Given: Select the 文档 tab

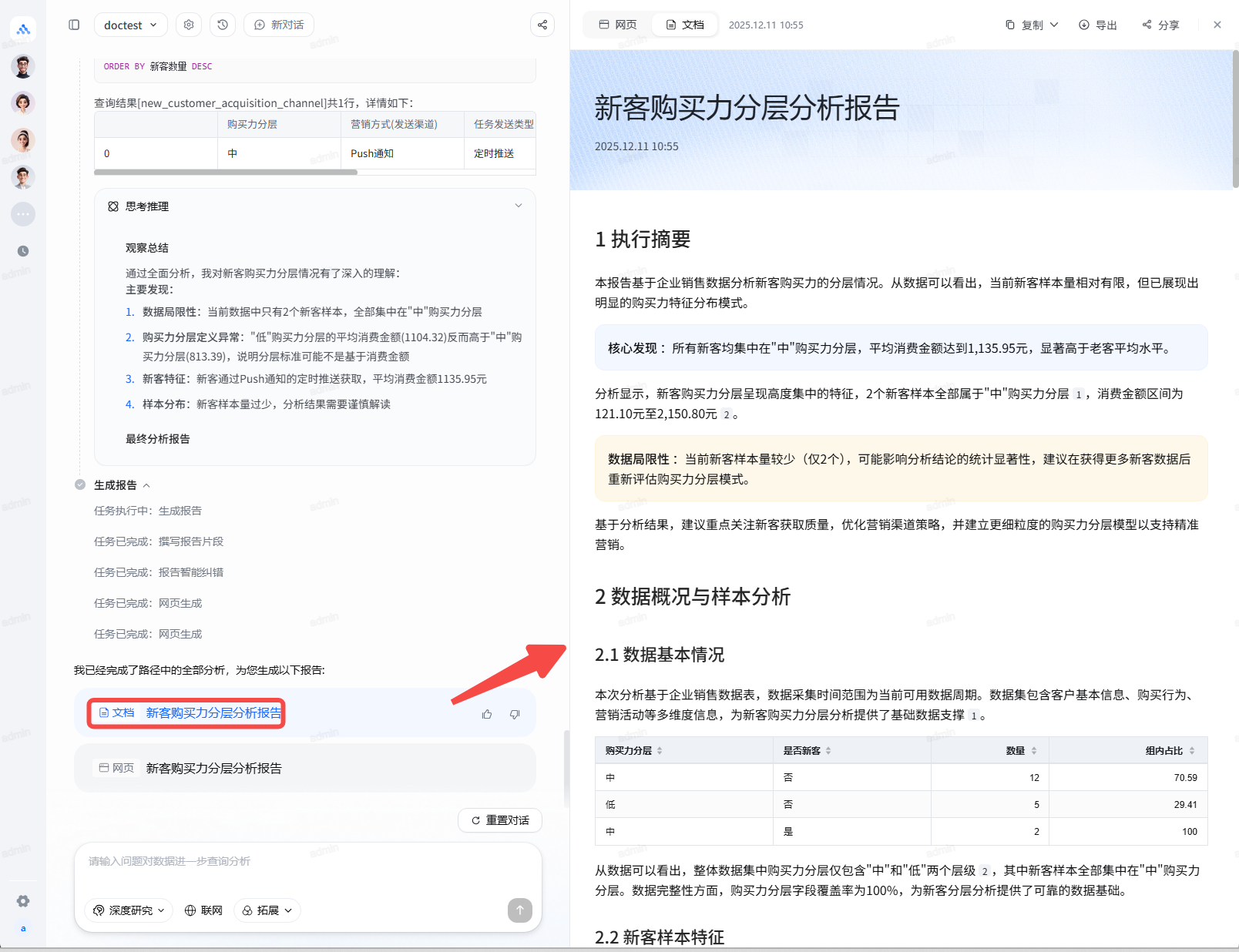Looking at the screenshot, I should [x=685, y=25].
